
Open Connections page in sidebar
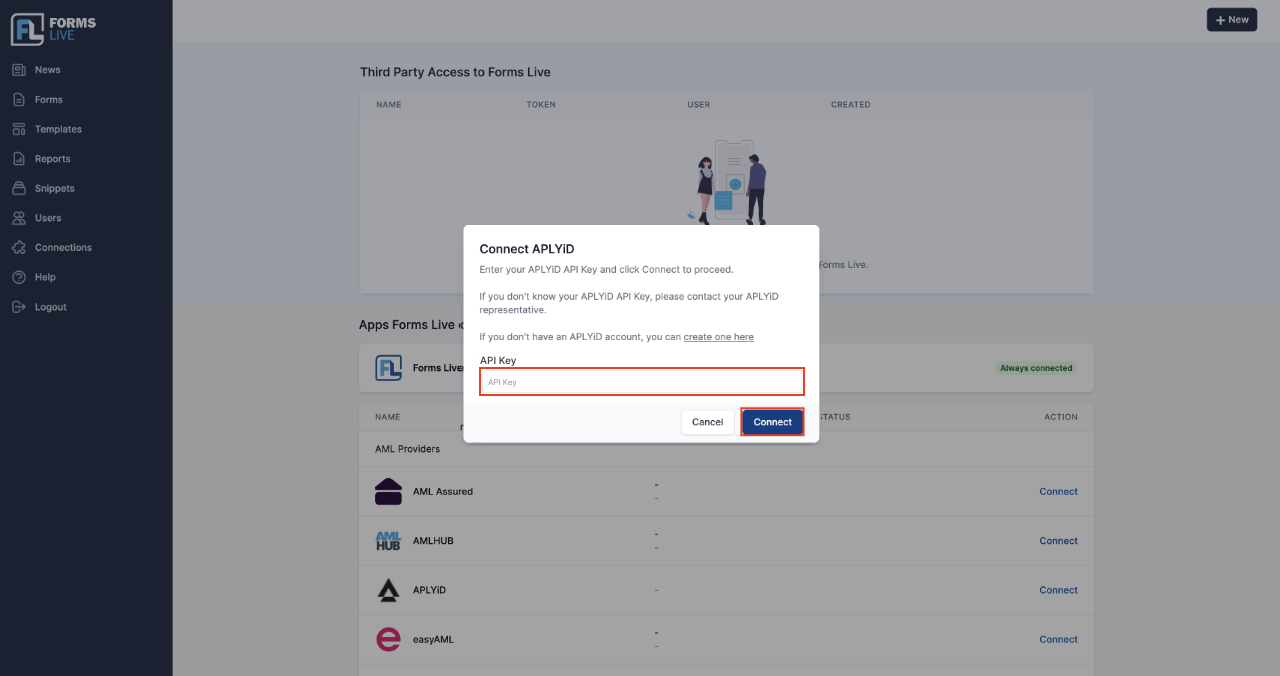(63, 247)
